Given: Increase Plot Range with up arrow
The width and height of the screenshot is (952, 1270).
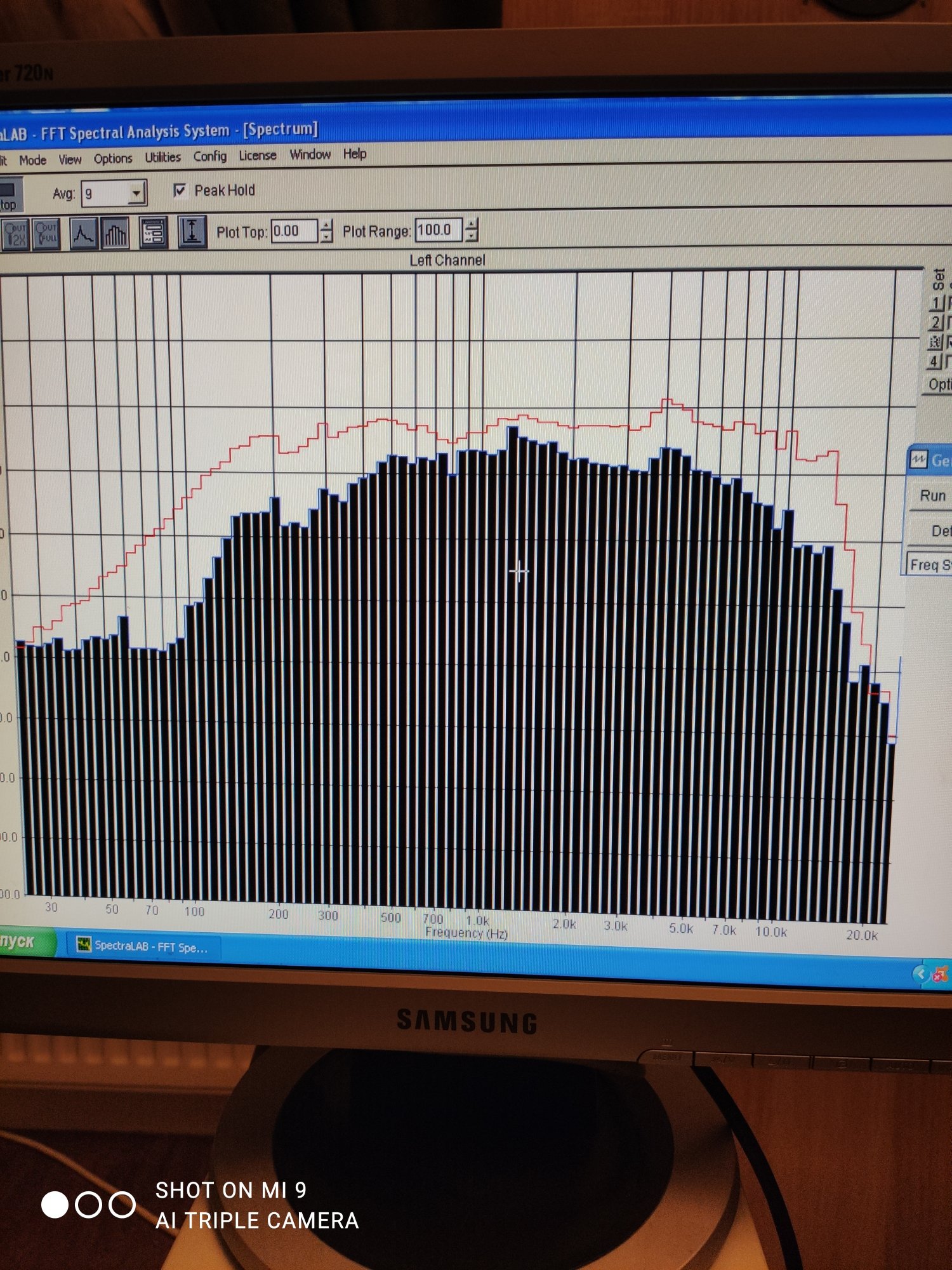Looking at the screenshot, I should (472, 224).
